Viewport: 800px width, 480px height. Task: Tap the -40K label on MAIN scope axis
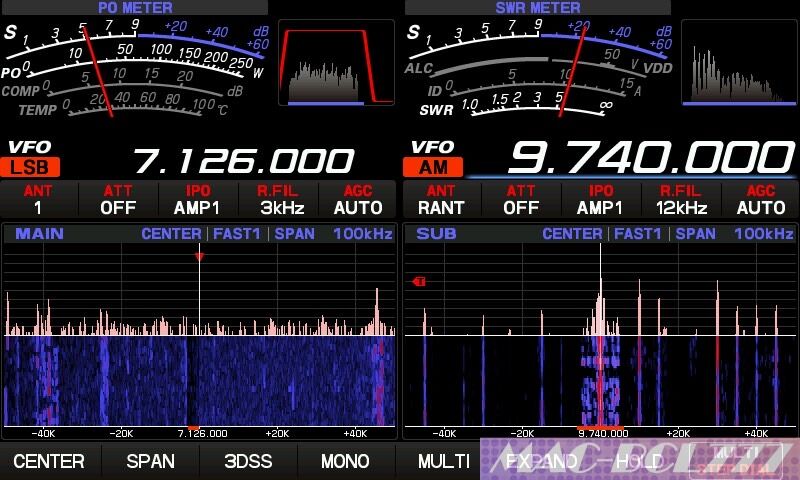43,434
